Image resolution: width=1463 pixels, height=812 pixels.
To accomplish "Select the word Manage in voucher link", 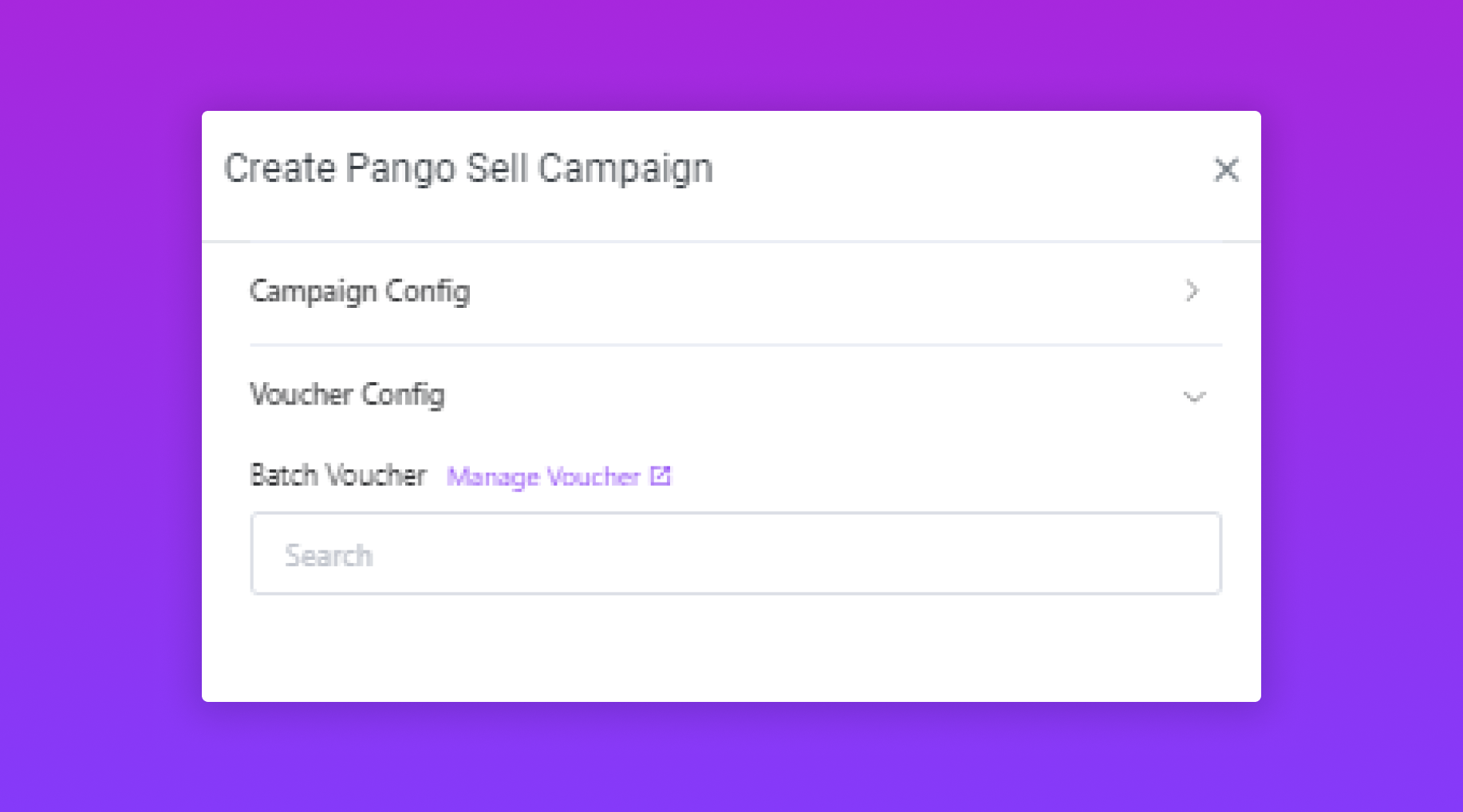I will (492, 477).
